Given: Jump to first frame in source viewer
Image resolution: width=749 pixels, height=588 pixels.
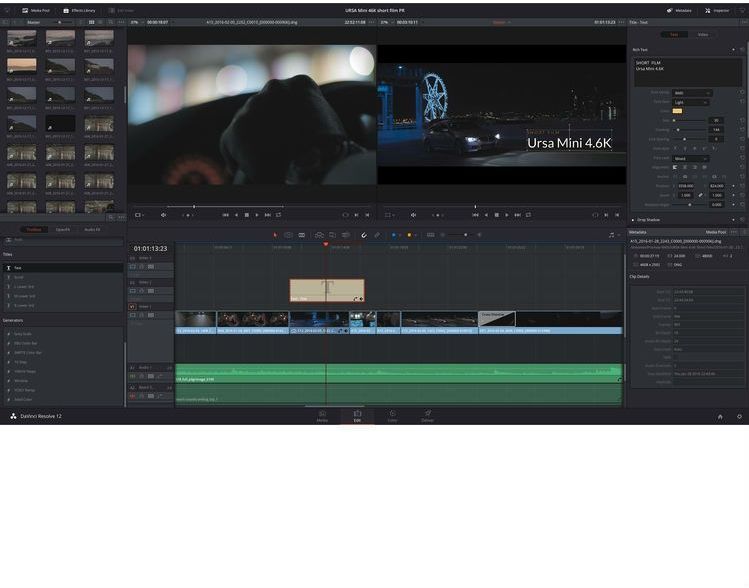Looking at the screenshot, I should pos(225,215).
